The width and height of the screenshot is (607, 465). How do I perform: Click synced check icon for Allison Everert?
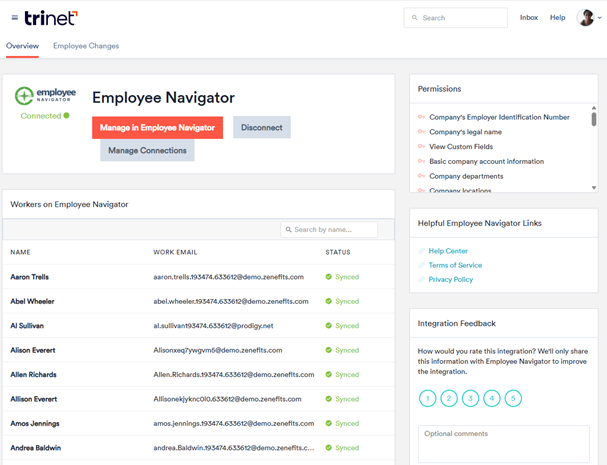pyautogui.click(x=329, y=399)
